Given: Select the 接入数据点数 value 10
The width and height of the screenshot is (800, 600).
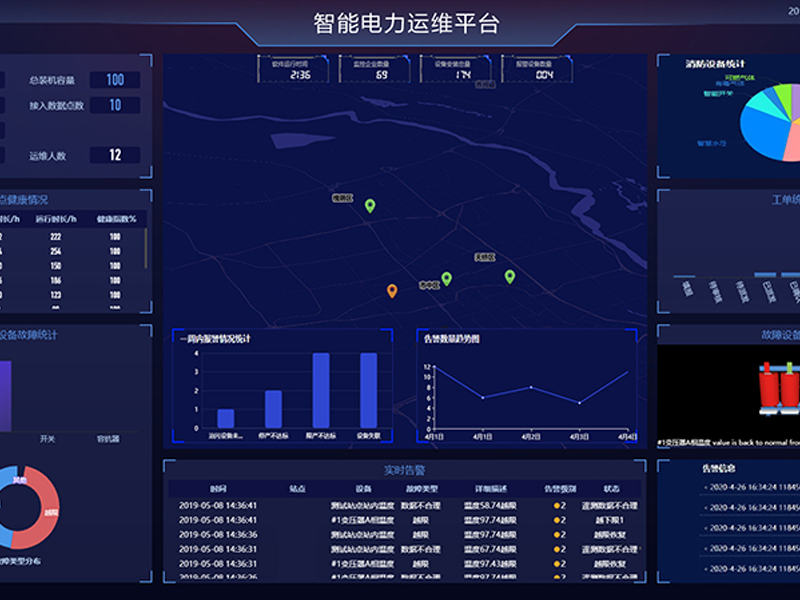Looking at the screenshot, I should point(115,105).
